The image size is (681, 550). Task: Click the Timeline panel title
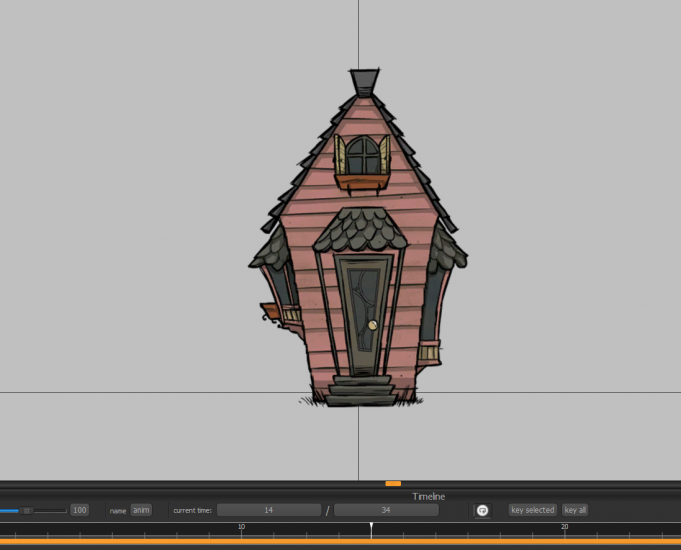click(x=429, y=496)
